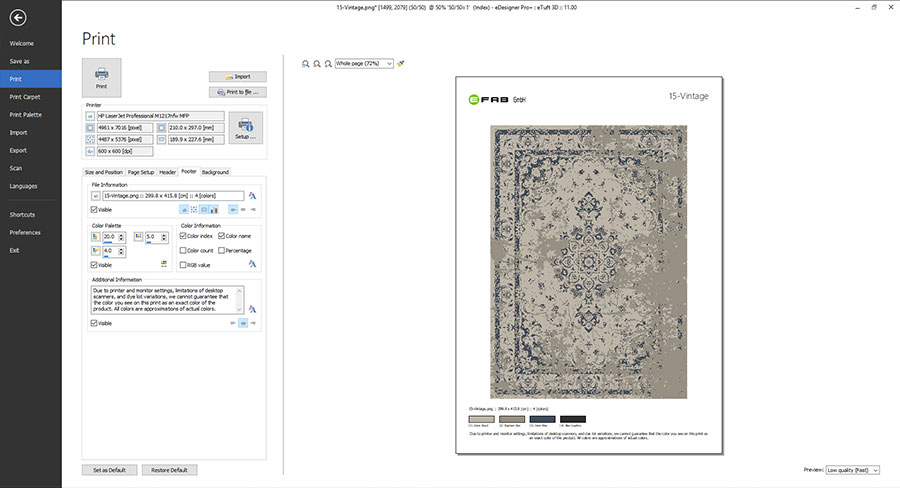Uncheck the Color name checkbox

pyautogui.click(x=222, y=236)
